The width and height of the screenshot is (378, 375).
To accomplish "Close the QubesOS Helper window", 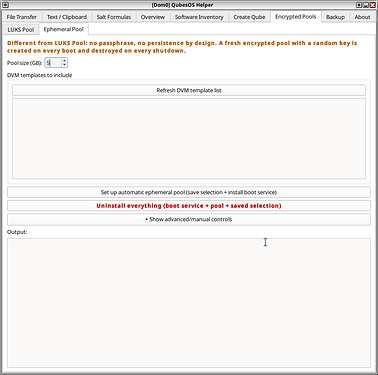I will 372,5.
